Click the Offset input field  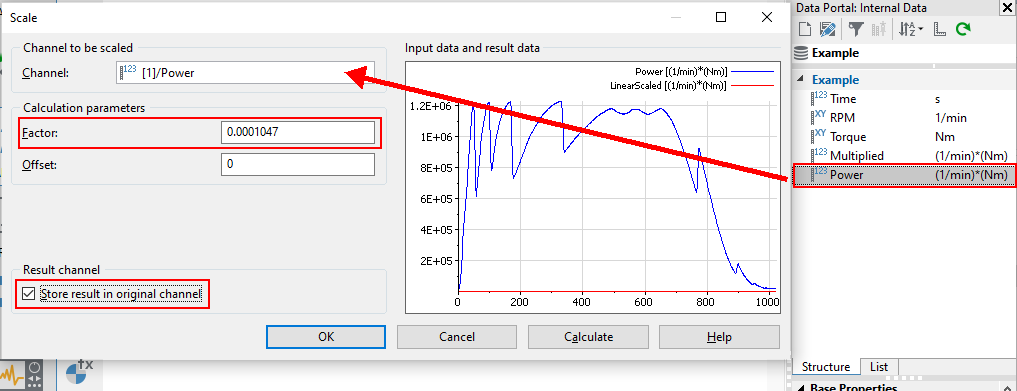pos(298,164)
